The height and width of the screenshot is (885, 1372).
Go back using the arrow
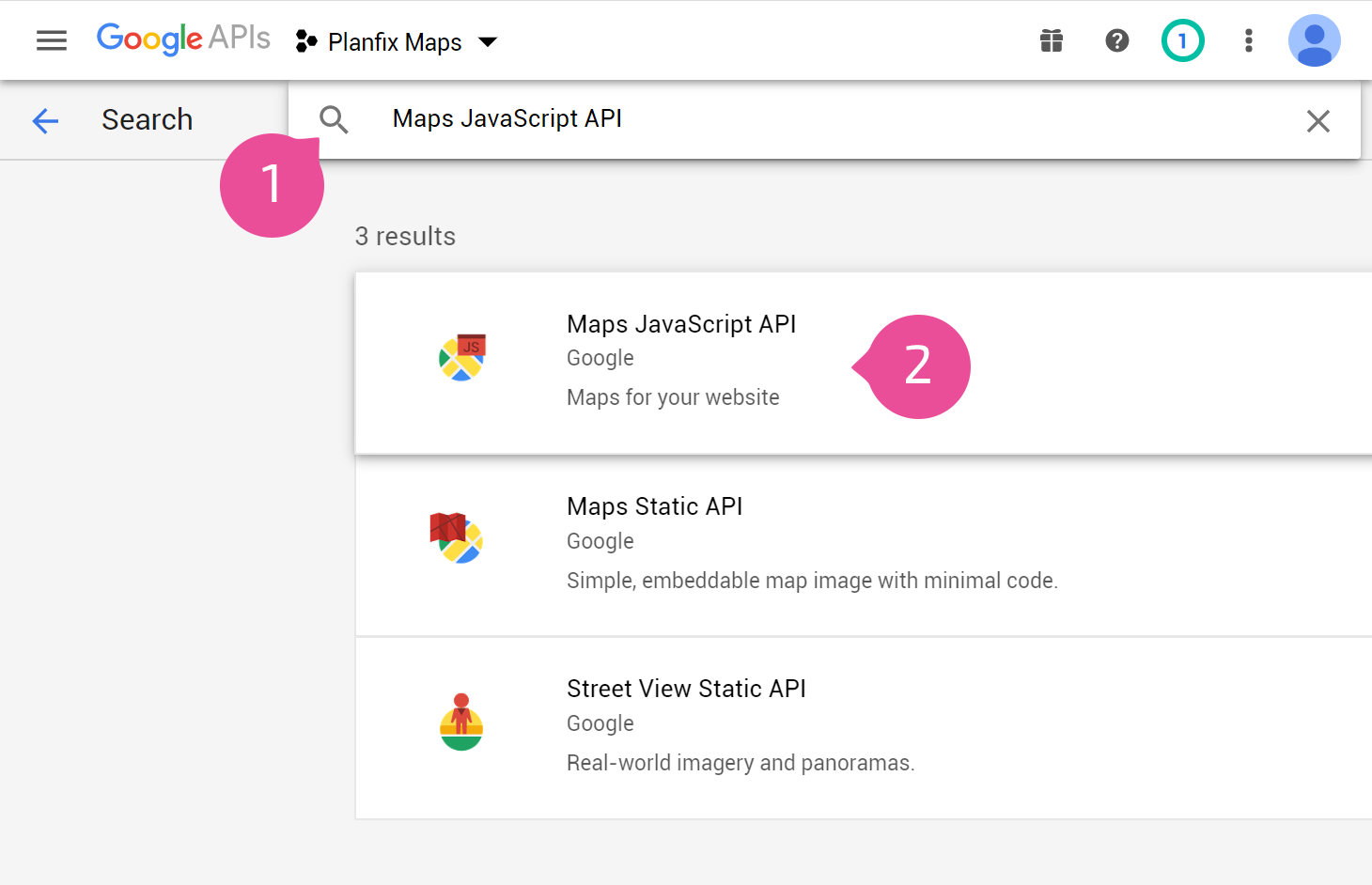[x=45, y=120]
